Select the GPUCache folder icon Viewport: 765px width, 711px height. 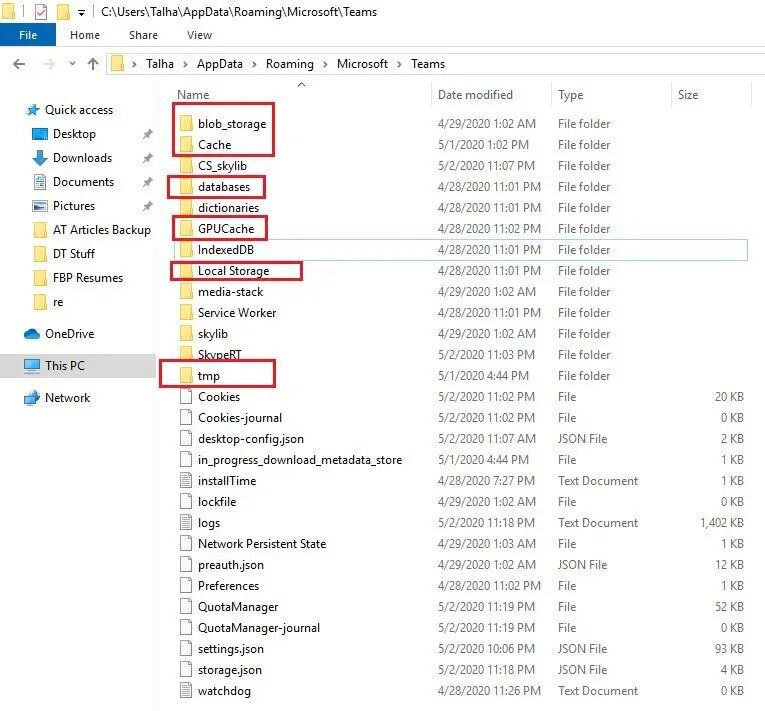pyautogui.click(x=186, y=228)
